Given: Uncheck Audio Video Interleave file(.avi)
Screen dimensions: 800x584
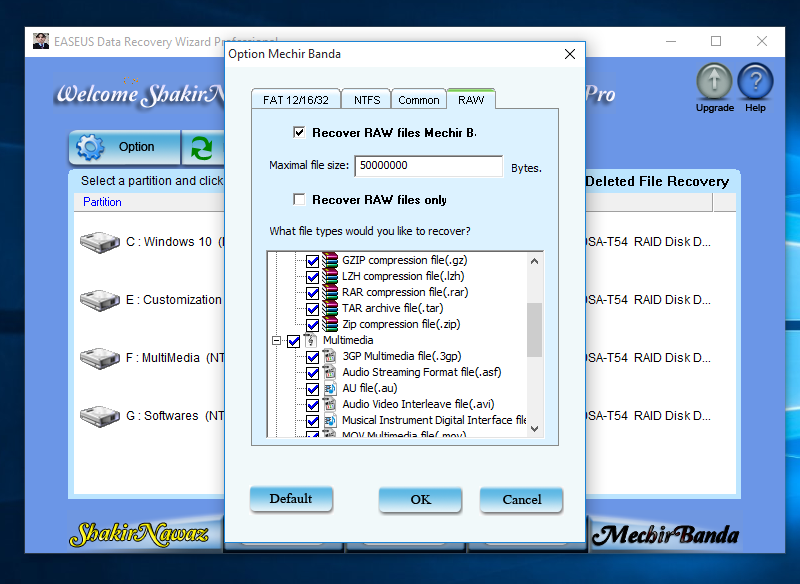Looking at the screenshot, I should pos(313,405).
